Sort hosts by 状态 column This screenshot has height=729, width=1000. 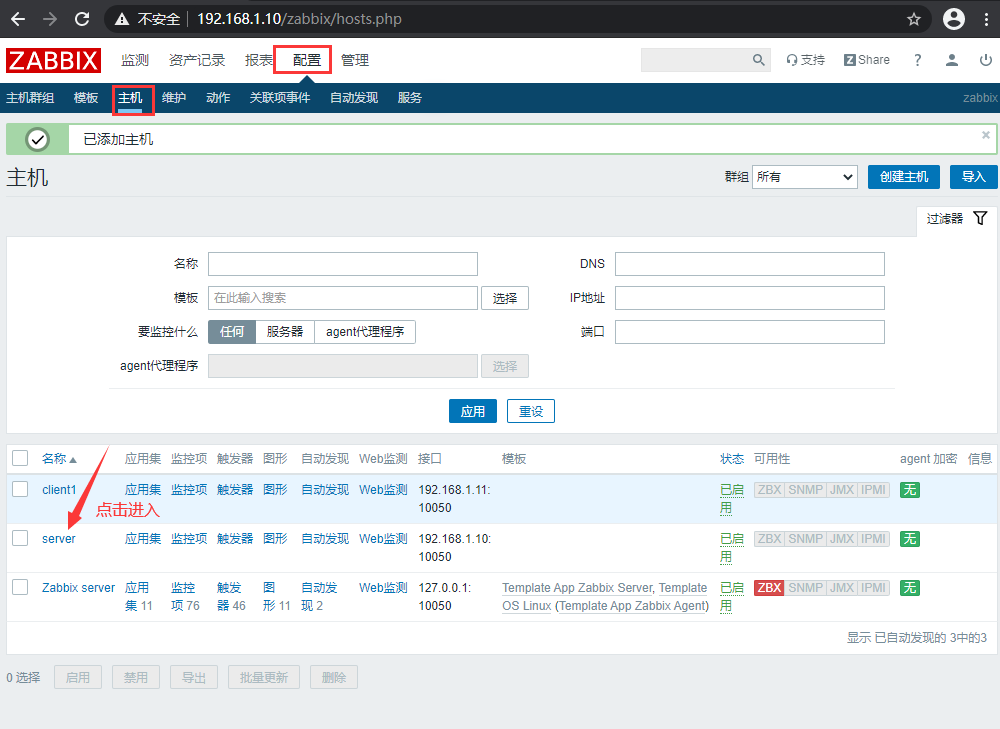[732, 459]
